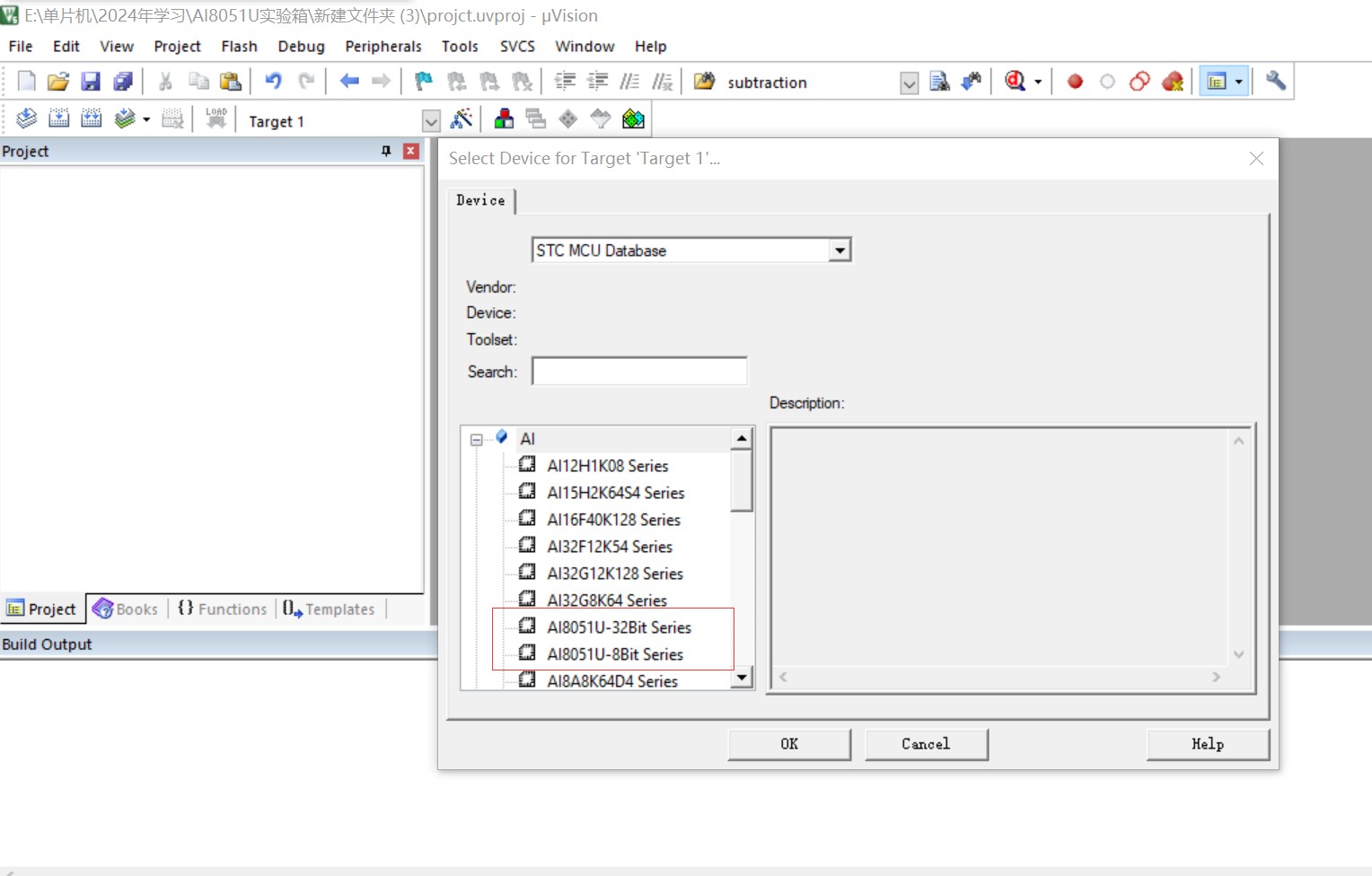Select AI15H2K64S4 Series device
1372x876 pixels.
[x=615, y=493]
